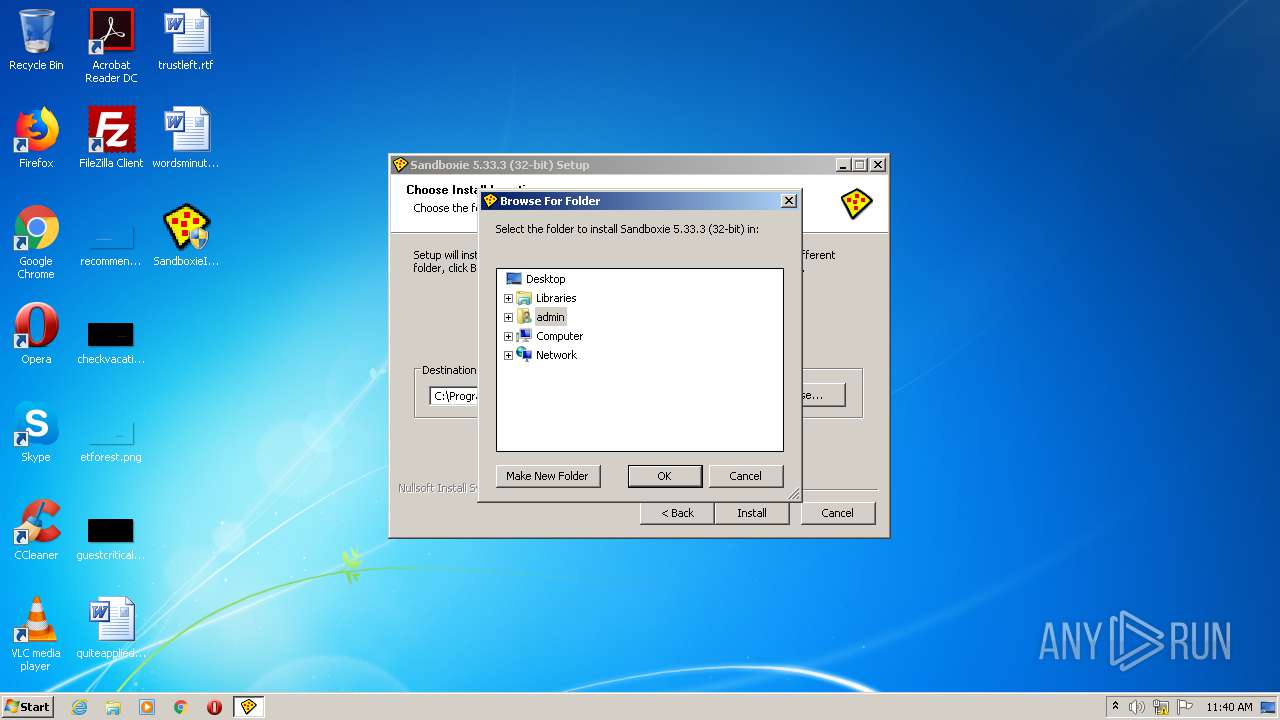The width and height of the screenshot is (1280, 720).
Task: Open the Action Center flag icon
Action: coord(1185,707)
